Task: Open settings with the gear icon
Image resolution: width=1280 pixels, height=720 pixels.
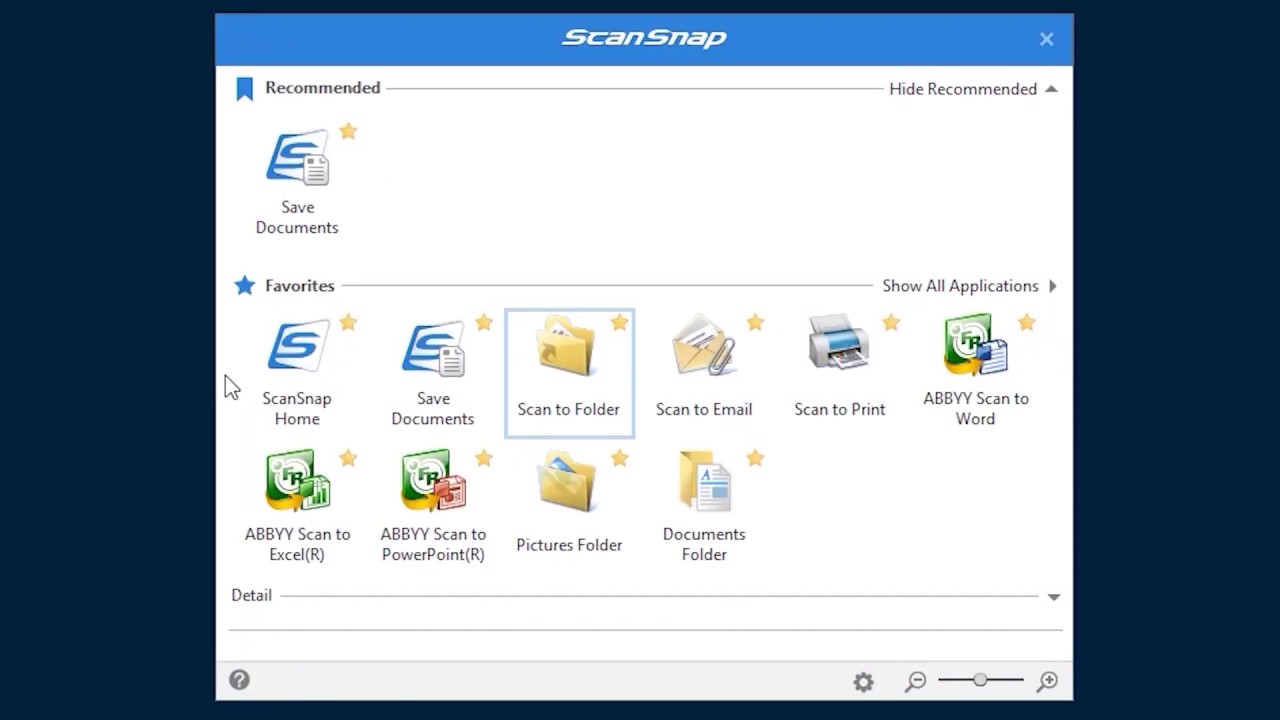Action: point(863,682)
